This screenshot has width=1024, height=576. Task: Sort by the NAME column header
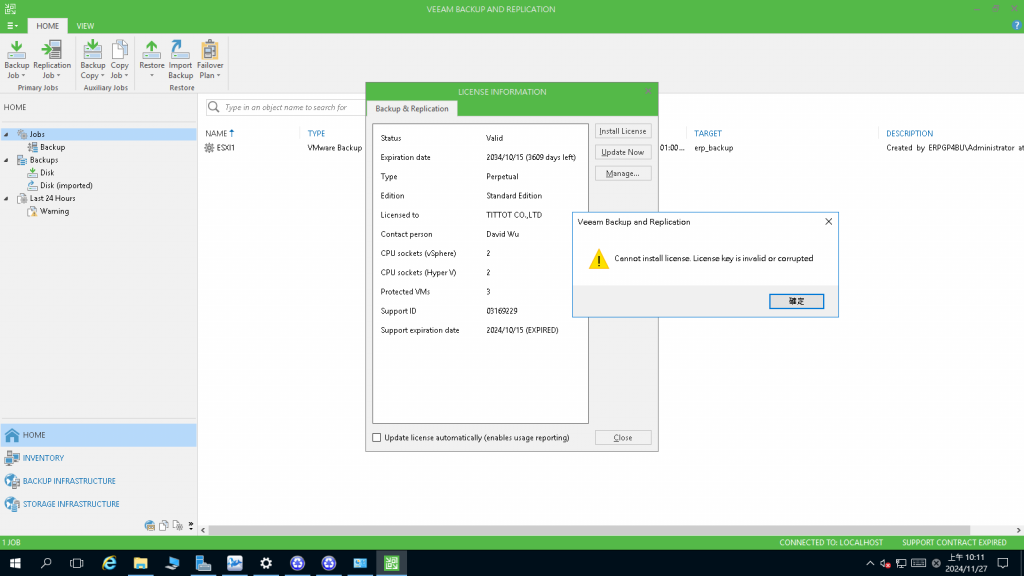(x=216, y=133)
